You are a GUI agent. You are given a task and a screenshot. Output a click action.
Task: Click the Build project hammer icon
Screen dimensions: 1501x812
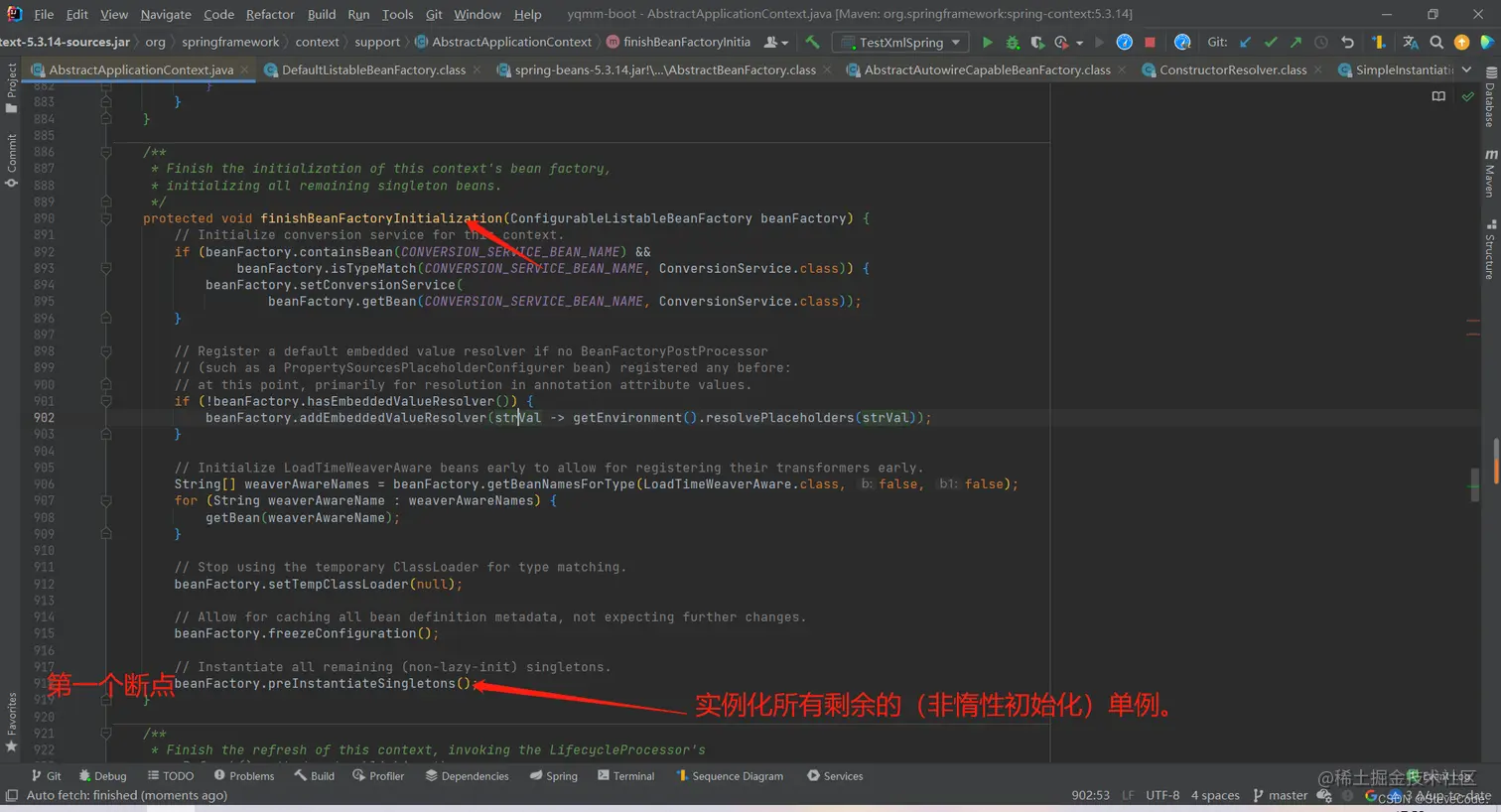[813, 43]
